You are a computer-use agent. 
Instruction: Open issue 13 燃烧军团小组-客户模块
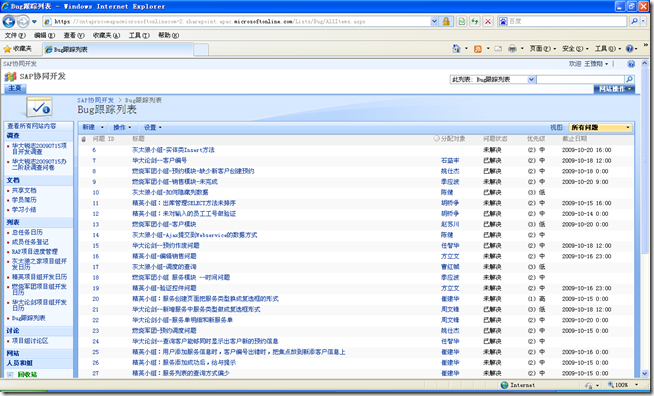tap(164, 224)
